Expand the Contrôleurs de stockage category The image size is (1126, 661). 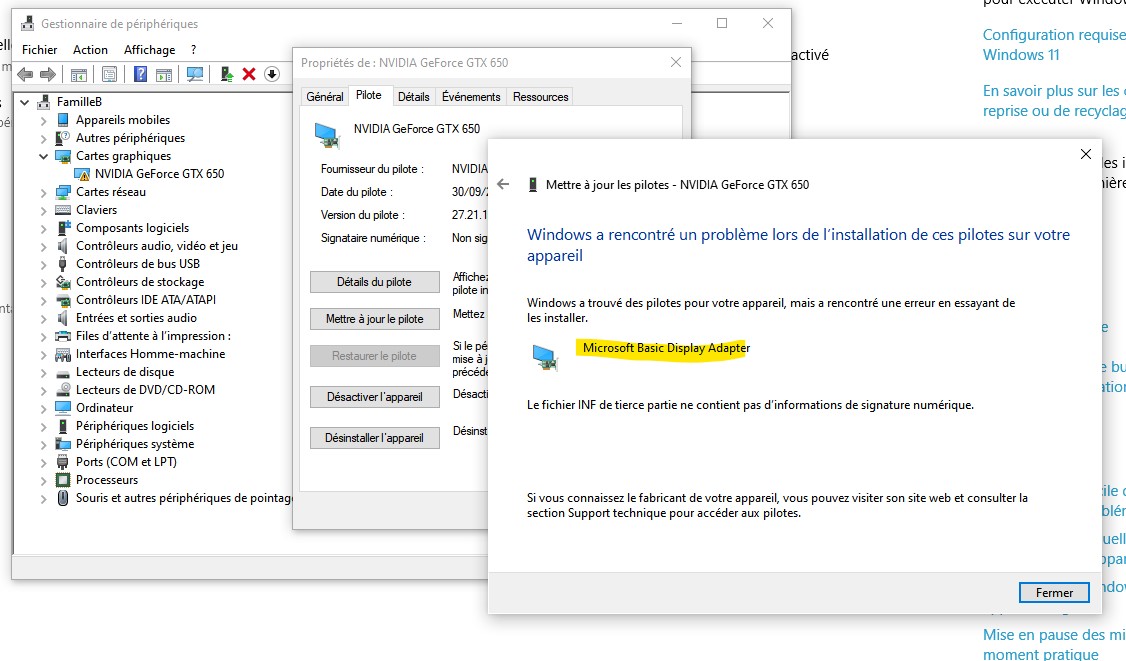[44, 282]
